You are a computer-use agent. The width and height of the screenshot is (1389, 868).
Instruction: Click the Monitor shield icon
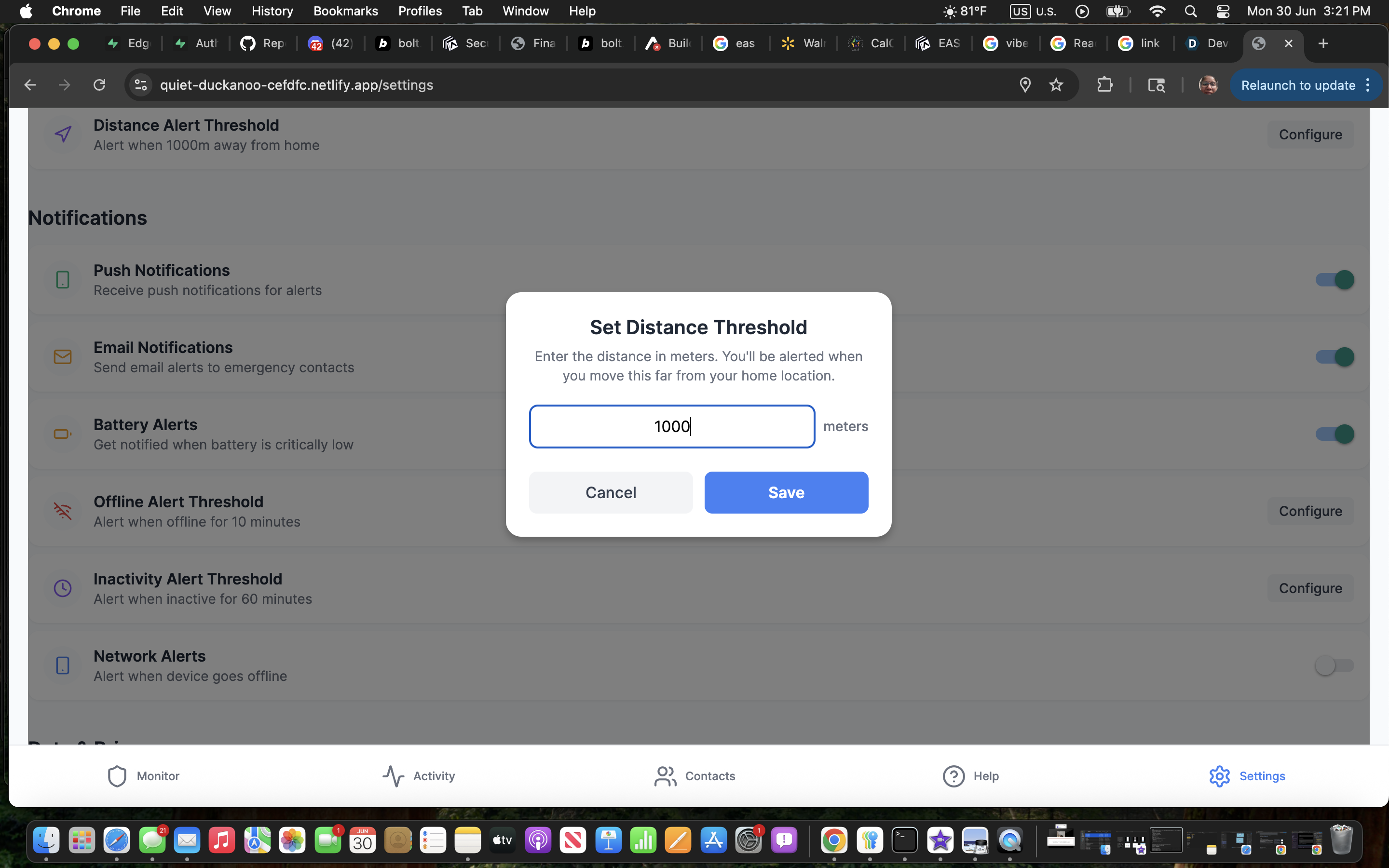point(117,776)
